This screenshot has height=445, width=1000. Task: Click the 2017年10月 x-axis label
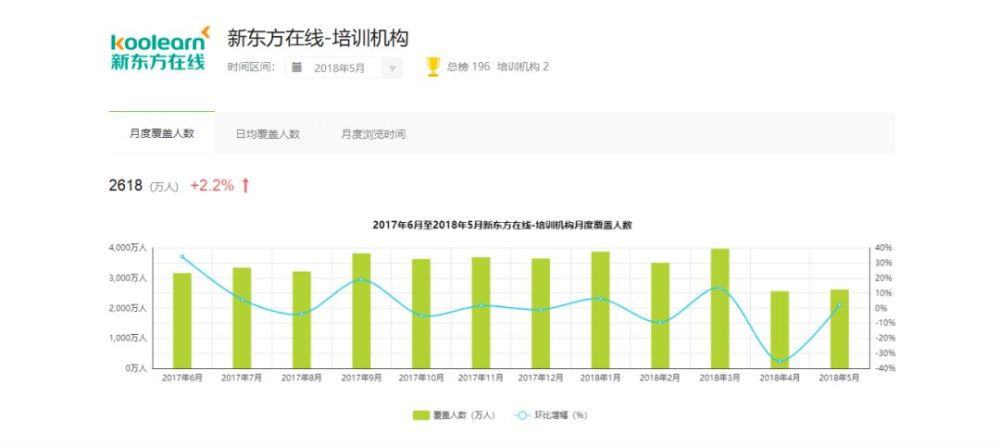click(421, 378)
